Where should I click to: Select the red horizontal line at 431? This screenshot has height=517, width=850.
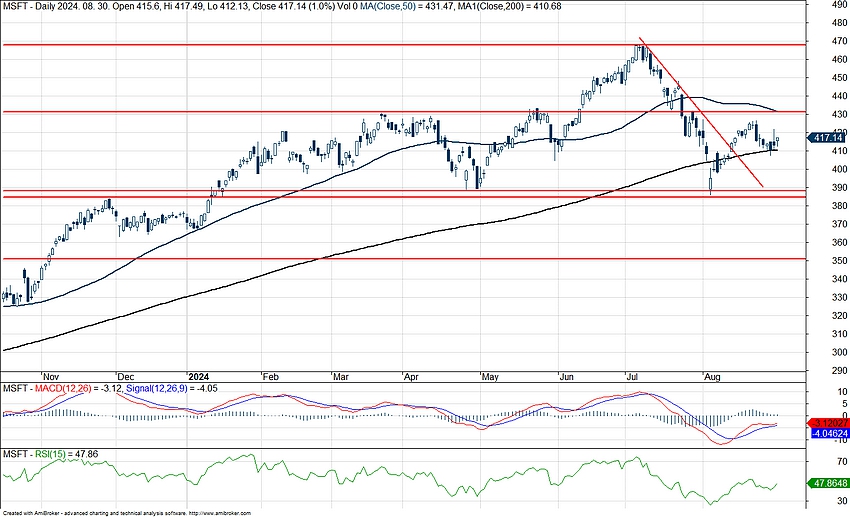[x=403, y=112]
